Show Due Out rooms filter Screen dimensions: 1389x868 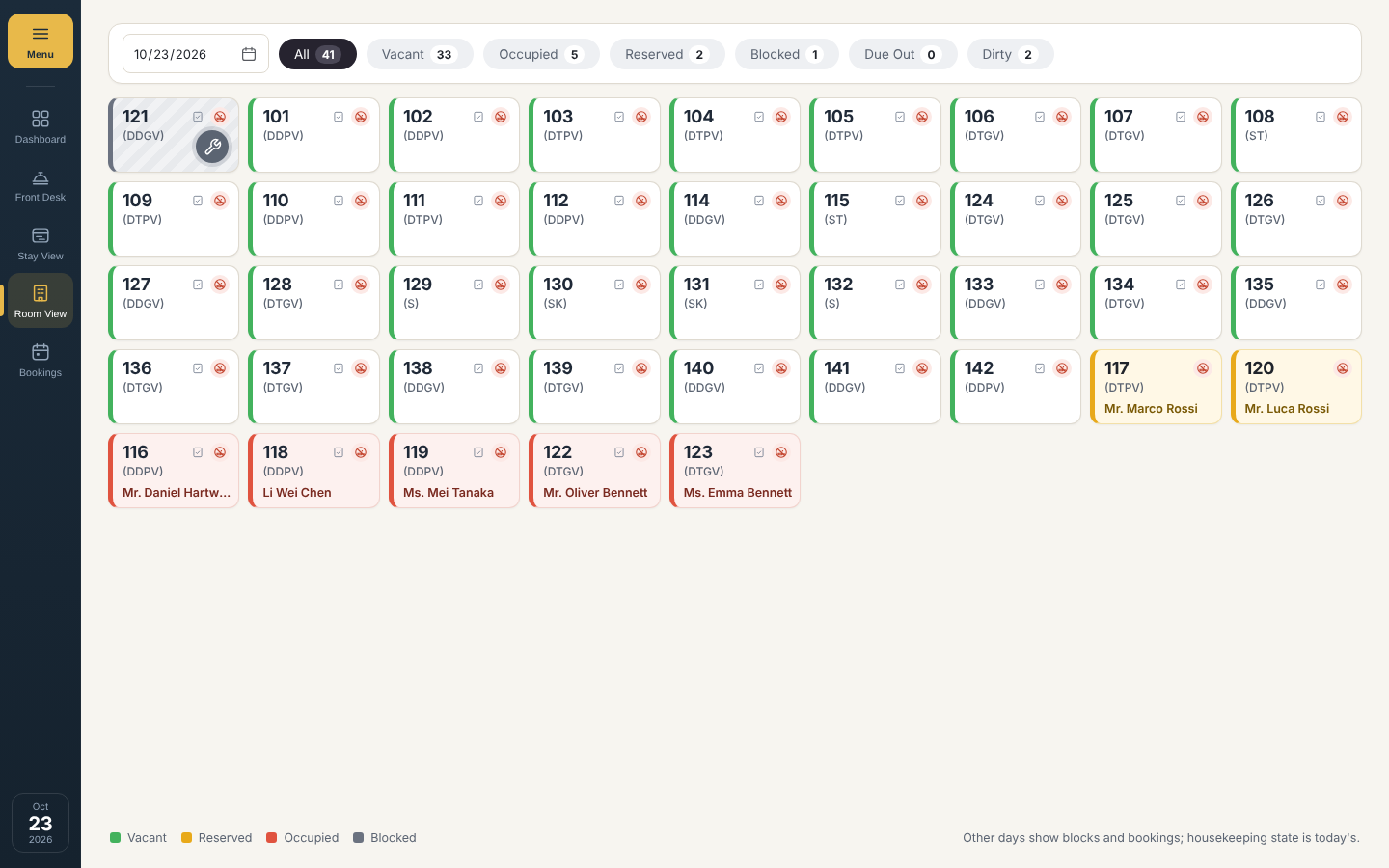pyautogui.click(x=903, y=54)
